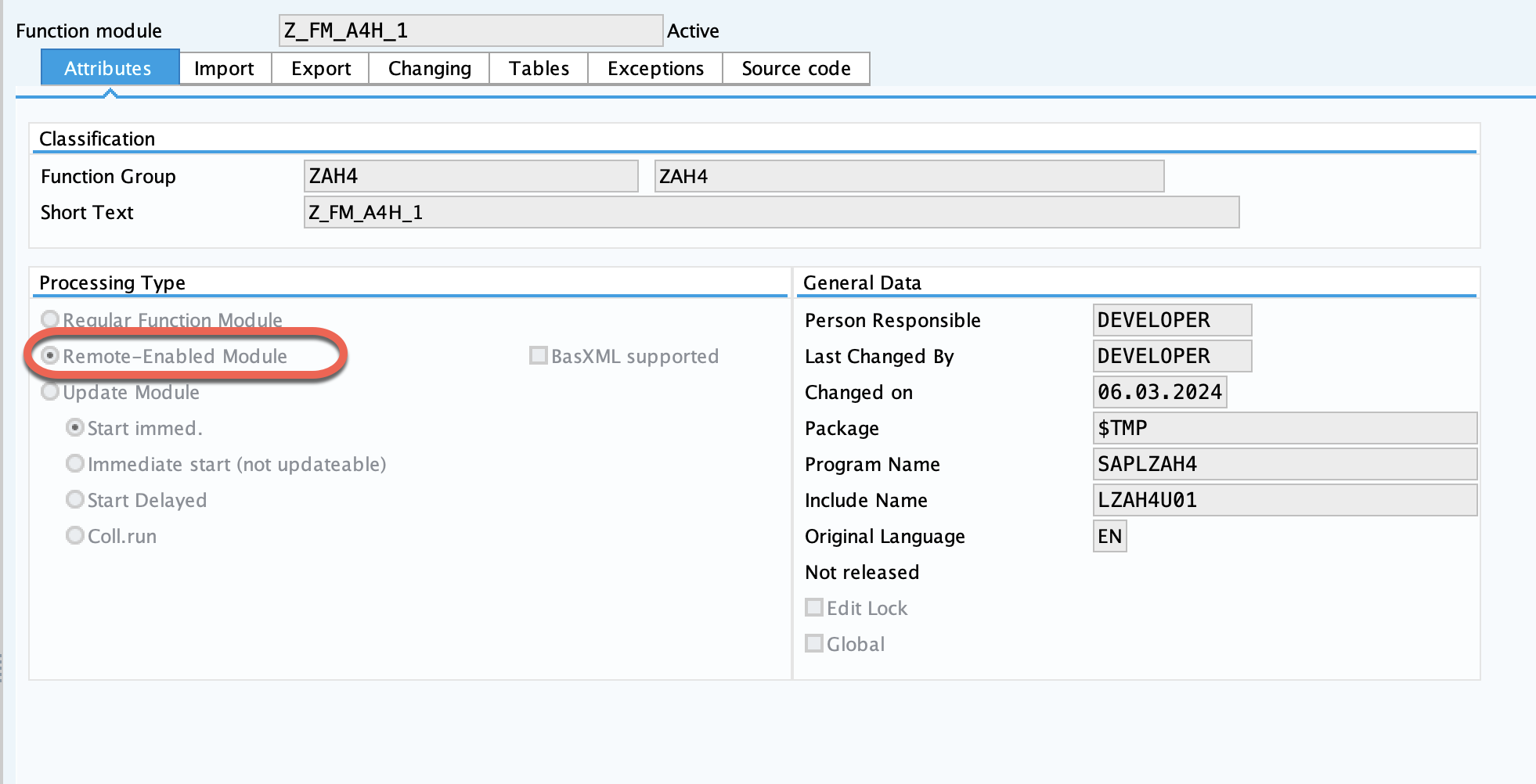Image resolution: width=1536 pixels, height=784 pixels.
Task: Choose Update Module processing type
Action: coord(50,392)
